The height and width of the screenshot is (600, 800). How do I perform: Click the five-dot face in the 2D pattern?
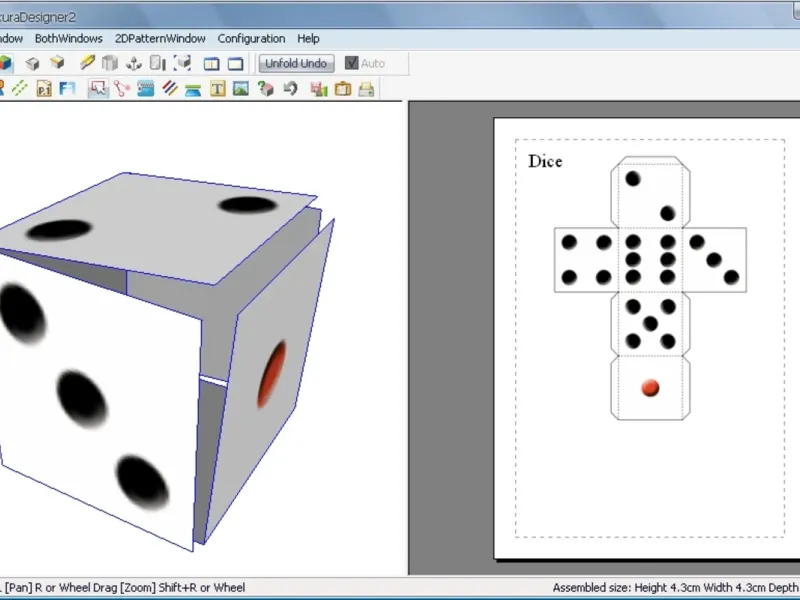(x=651, y=324)
